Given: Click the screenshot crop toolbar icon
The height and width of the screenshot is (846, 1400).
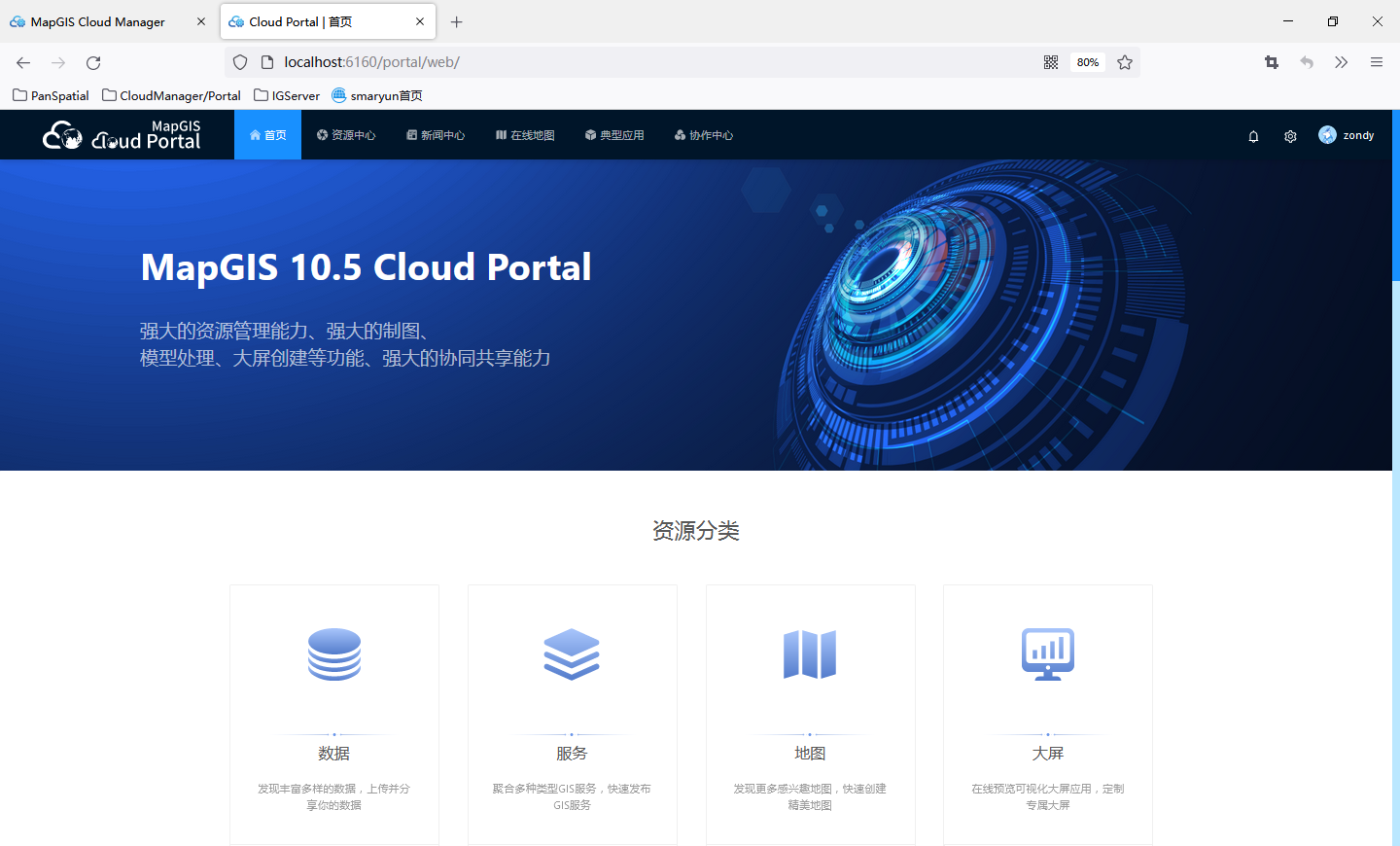Looking at the screenshot, I should pyautogui.click(x=1272, y=62).
